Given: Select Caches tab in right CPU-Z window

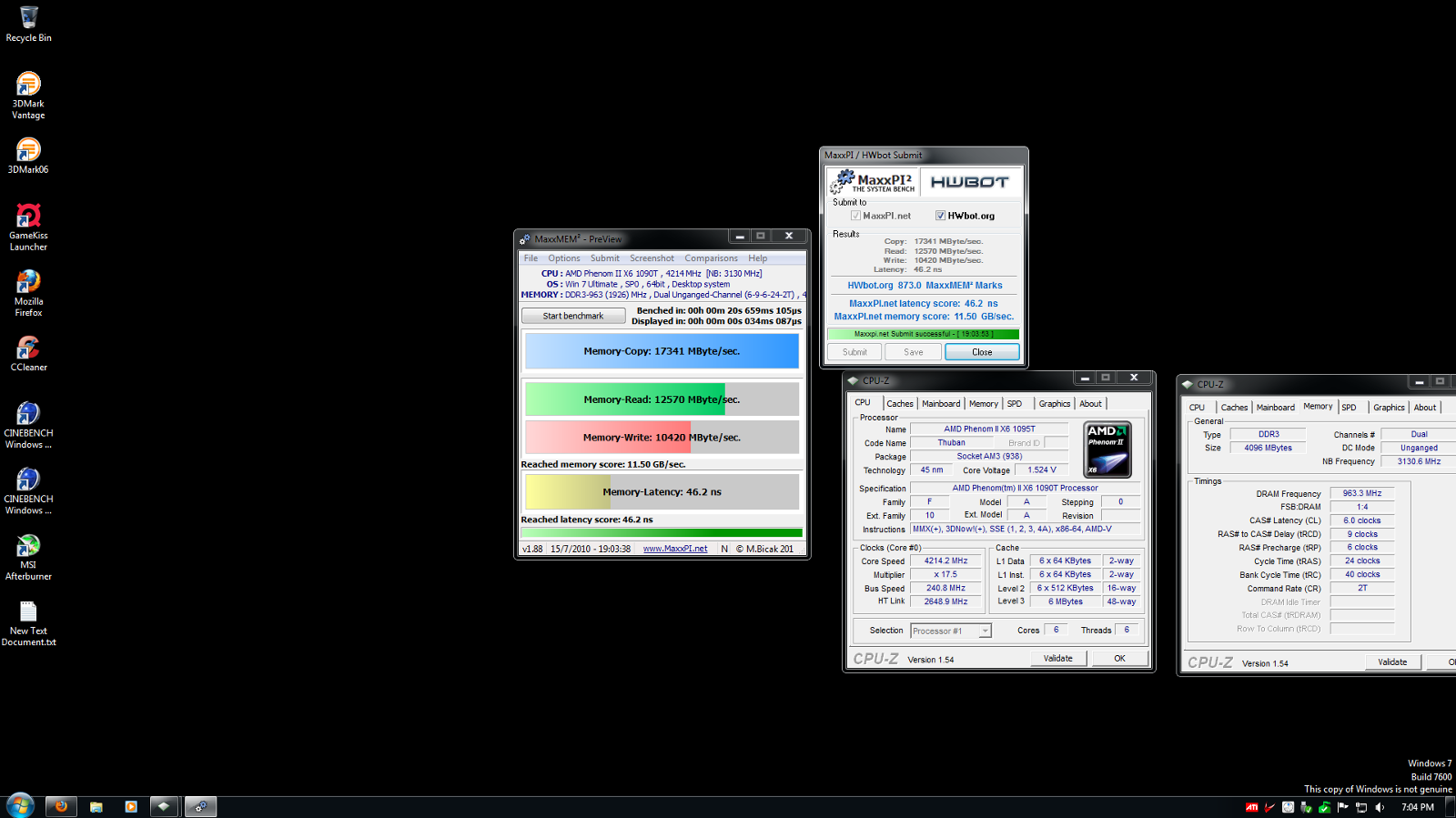Looking at the screenshot, I should point(1234,408).
